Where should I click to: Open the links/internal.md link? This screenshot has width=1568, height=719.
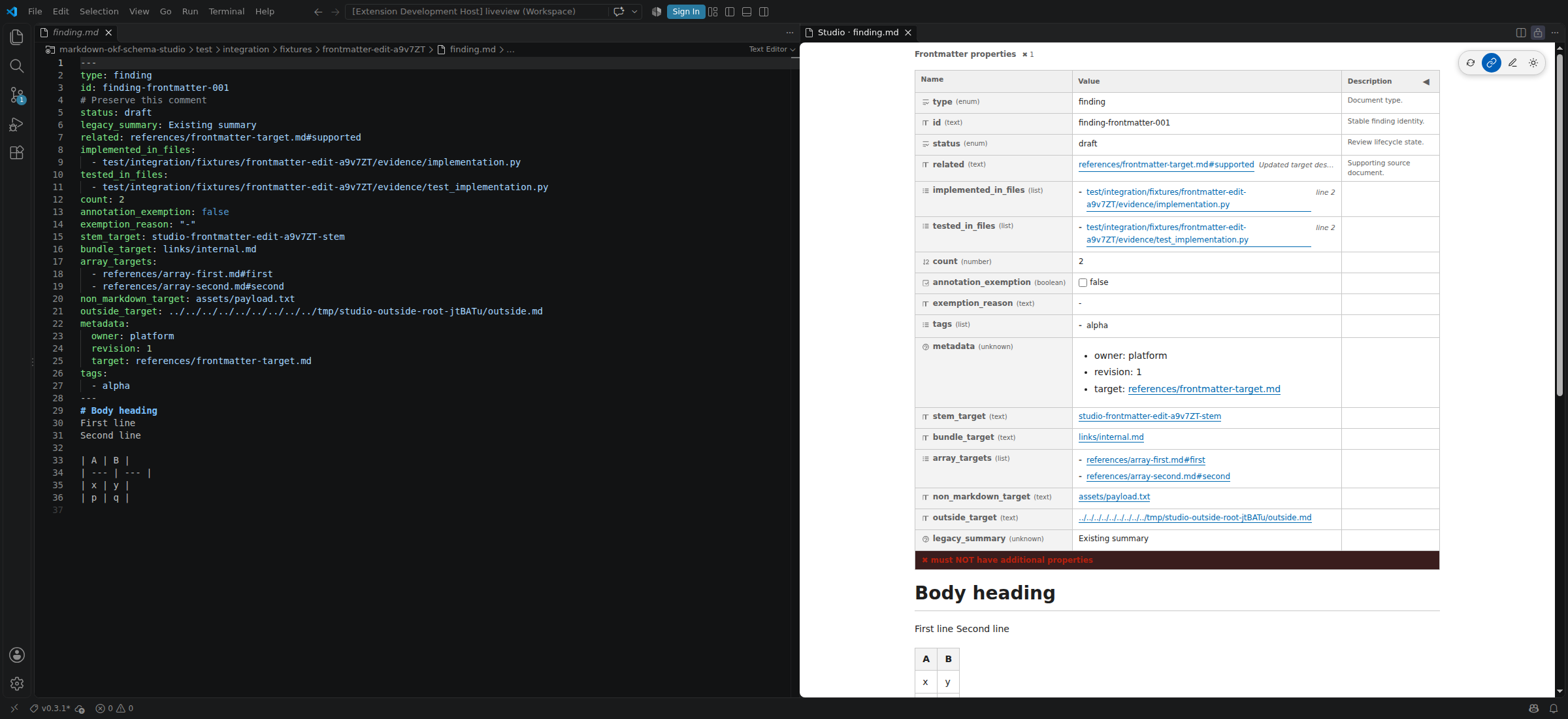(1111, 437)
